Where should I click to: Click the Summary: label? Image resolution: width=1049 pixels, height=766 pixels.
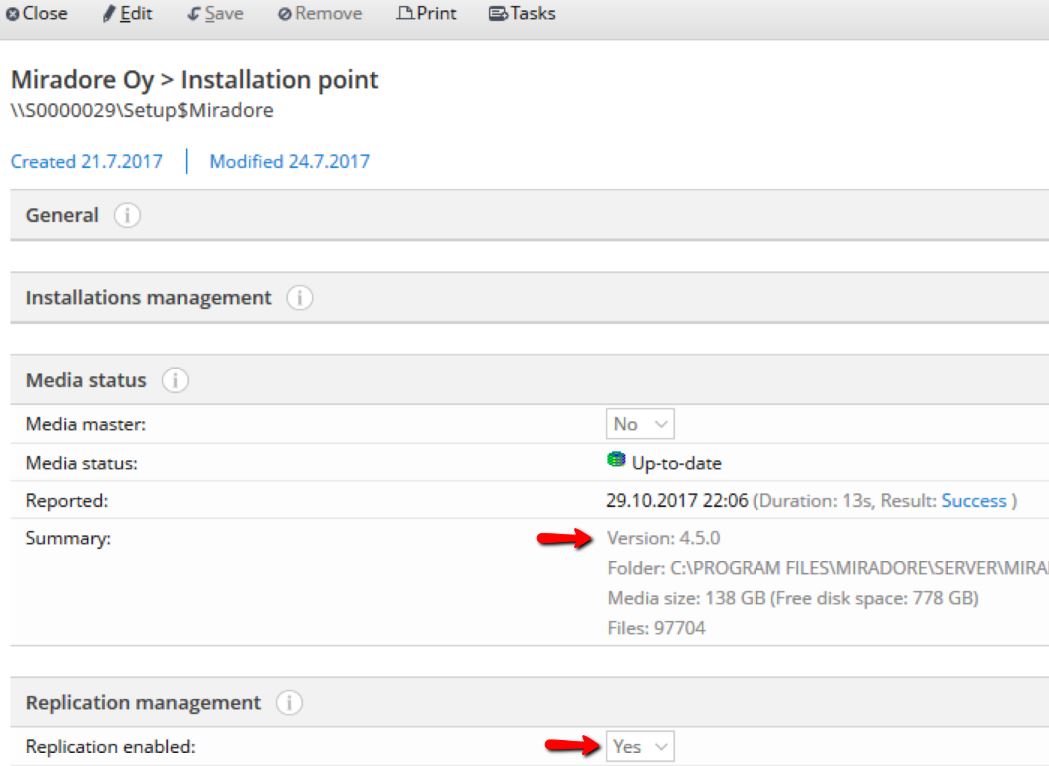[x=68, y=538]
